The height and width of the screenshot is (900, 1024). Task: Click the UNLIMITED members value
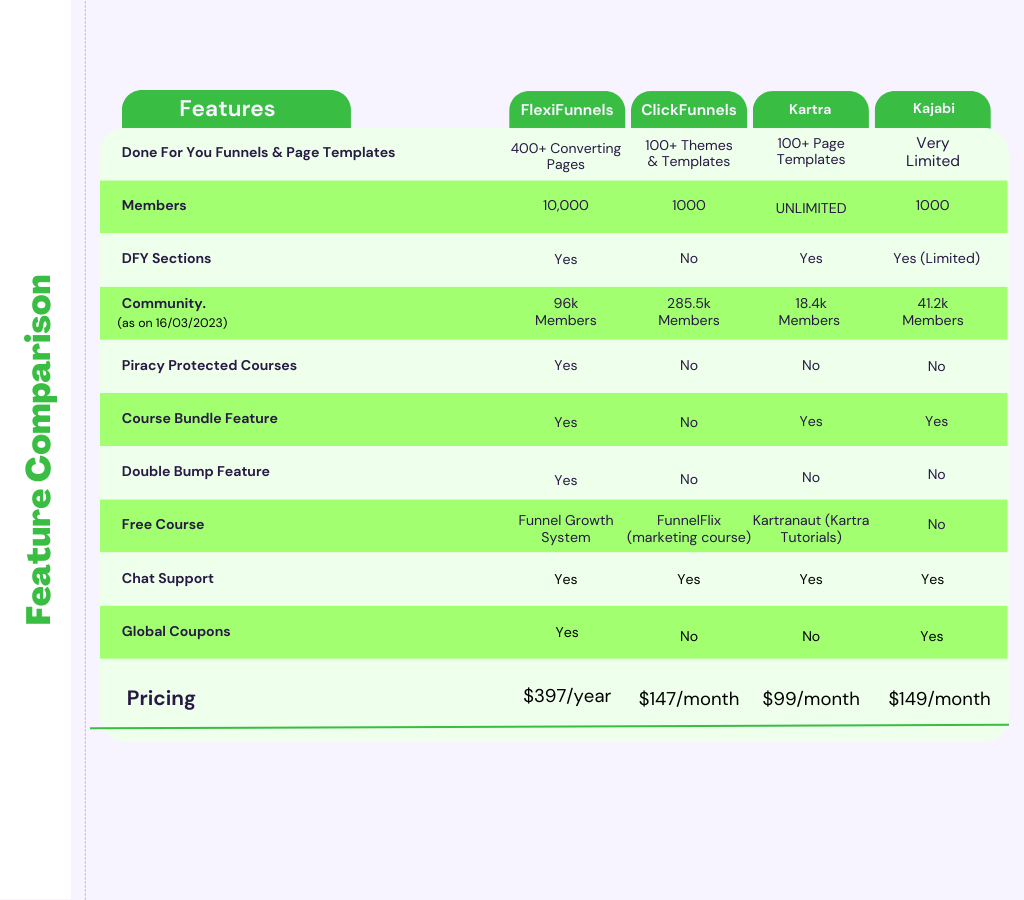(811, 208)
